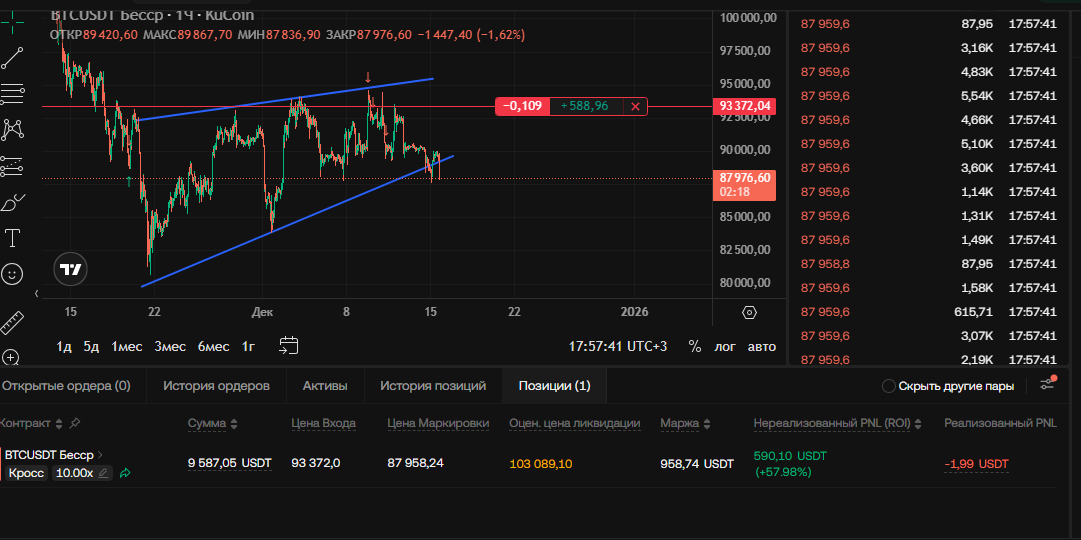Open the emoji icons tool
1081x540 pixels.
[12, 274]
